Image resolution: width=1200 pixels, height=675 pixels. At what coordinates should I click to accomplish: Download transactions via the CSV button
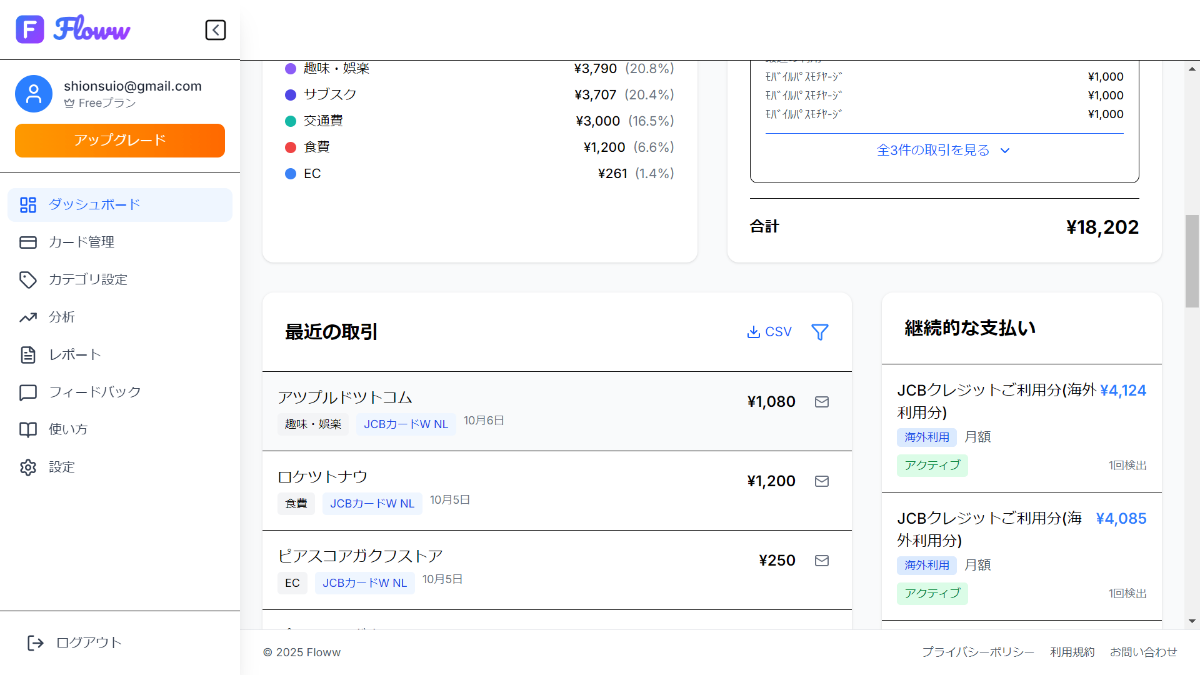[x=769, y=332]
